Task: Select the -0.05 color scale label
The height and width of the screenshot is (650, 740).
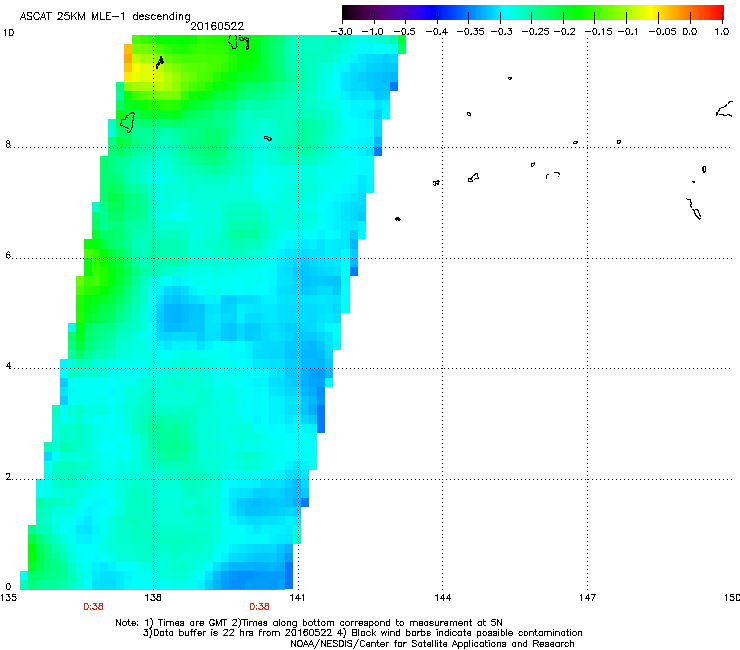Action: click(x=663, y=32)
